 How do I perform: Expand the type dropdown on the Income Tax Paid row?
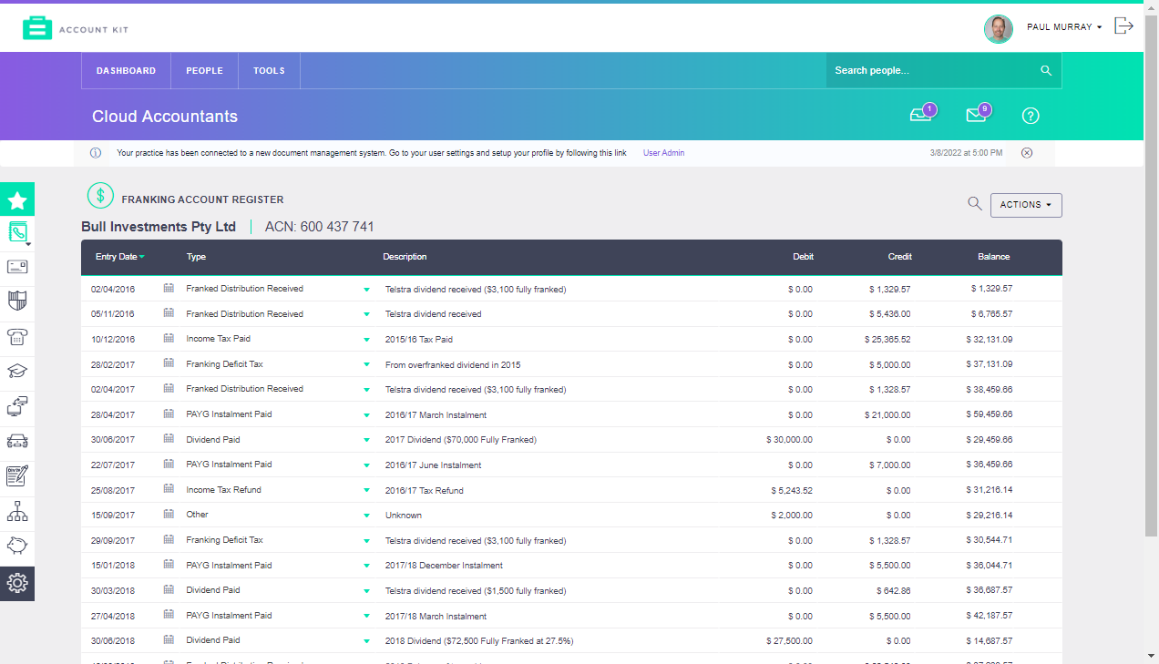pos(365,338)
